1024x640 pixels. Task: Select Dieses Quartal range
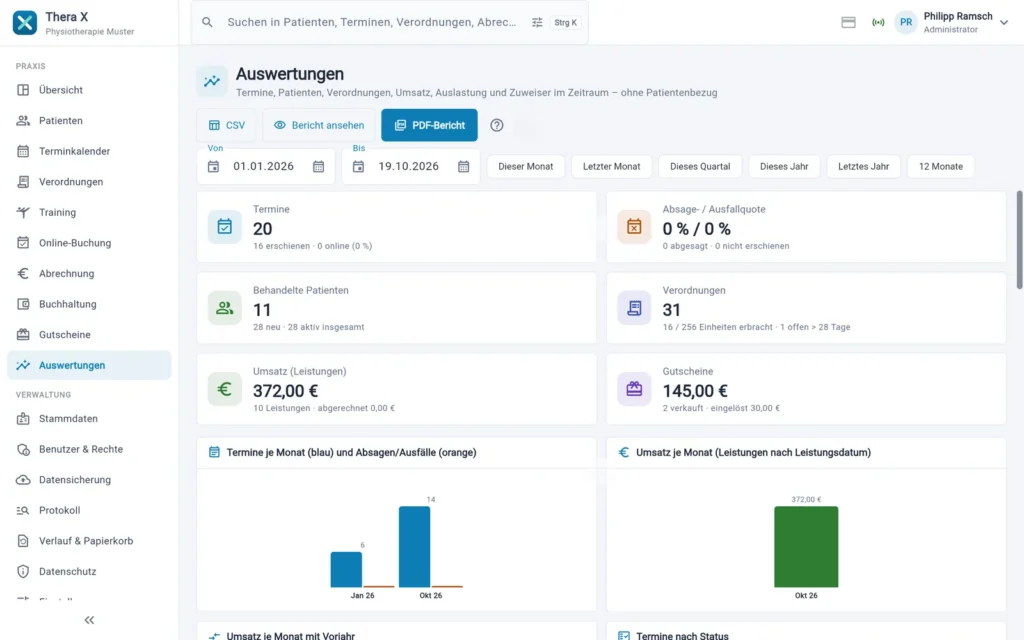coord(700,167)
